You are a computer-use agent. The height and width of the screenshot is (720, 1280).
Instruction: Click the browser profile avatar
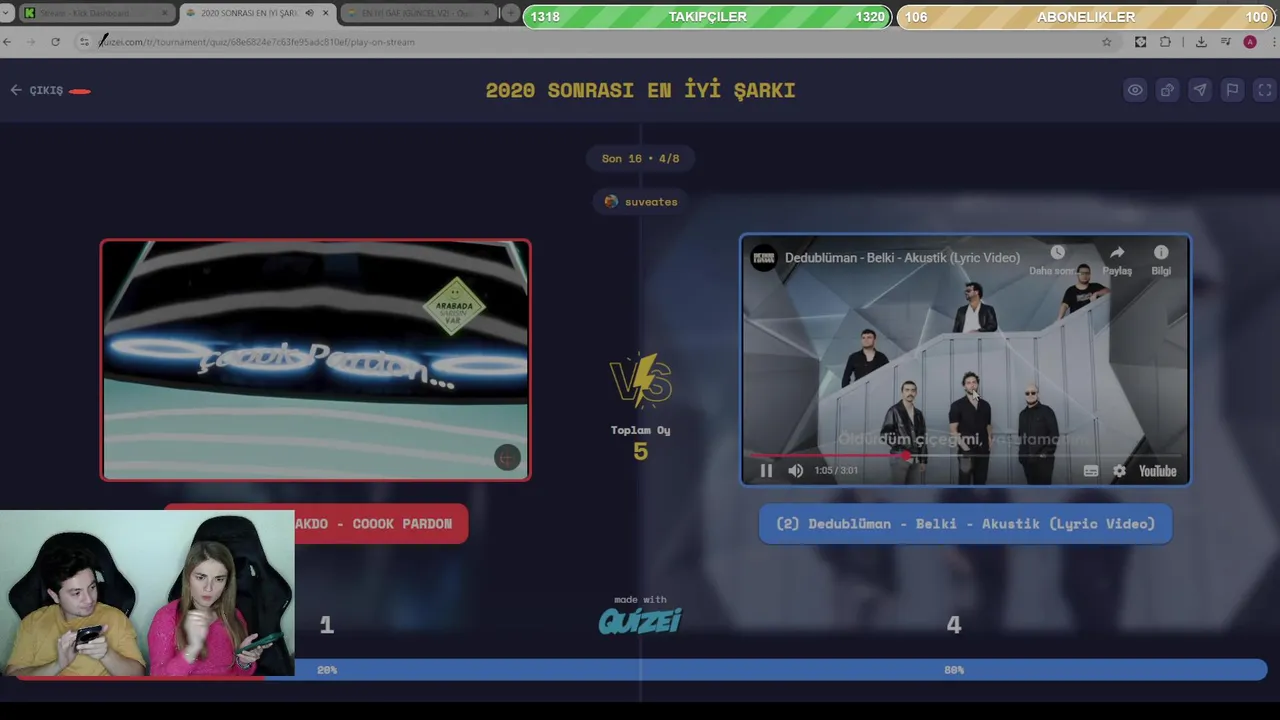[1250, 42]
